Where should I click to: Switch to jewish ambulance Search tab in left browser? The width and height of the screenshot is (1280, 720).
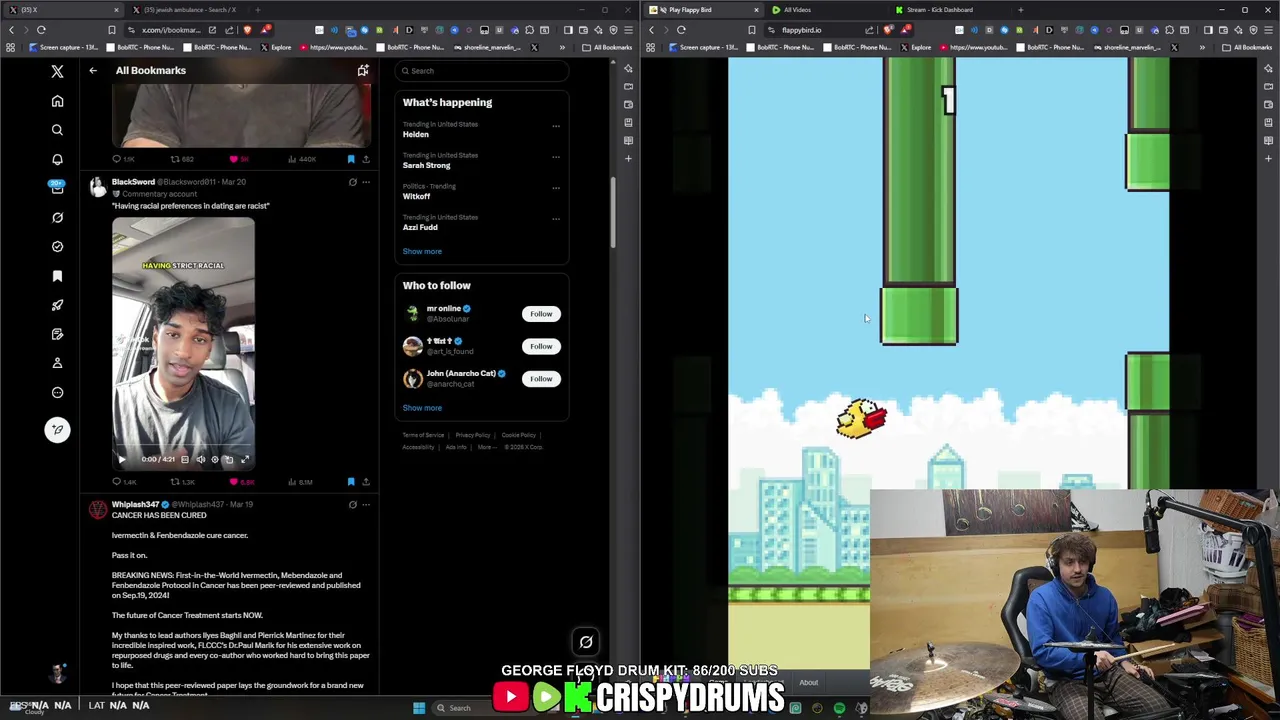point(186,10)
